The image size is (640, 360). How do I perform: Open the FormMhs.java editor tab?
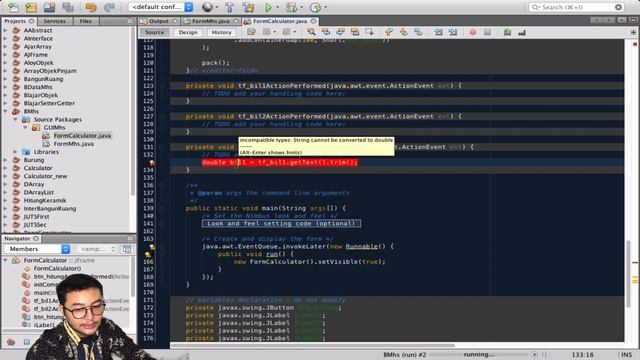coord(211,21)
